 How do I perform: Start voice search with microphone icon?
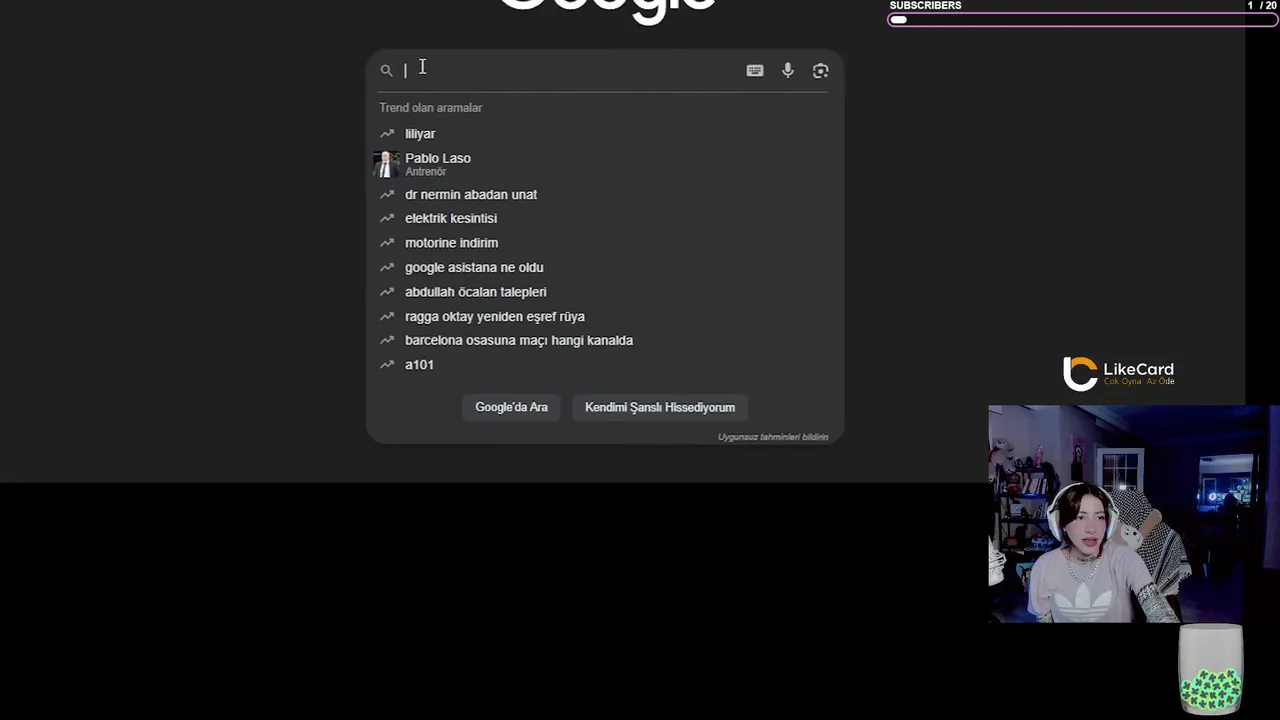tap(788, 70)
